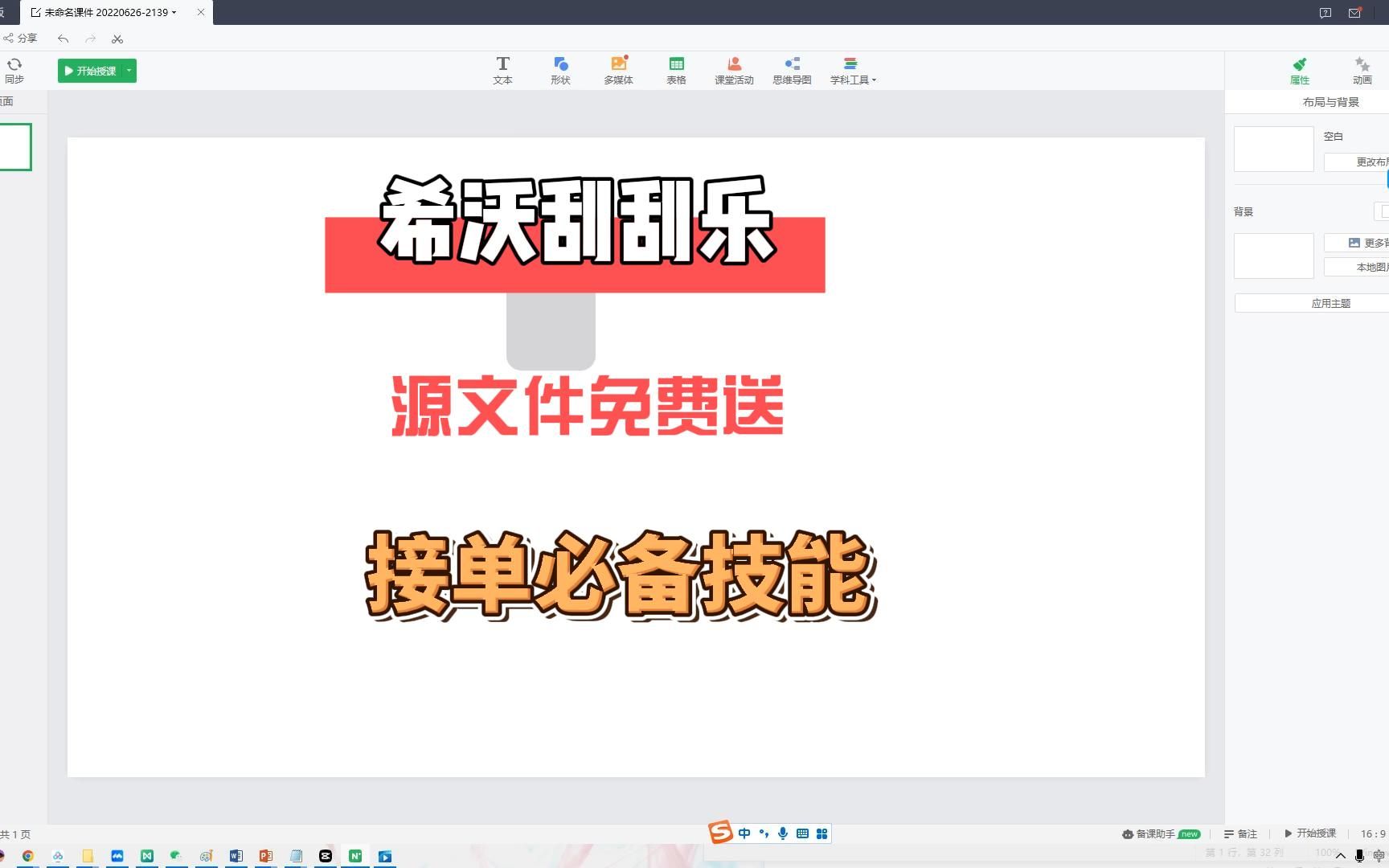Open the 形状 shapes tool

tap(560, 70)
